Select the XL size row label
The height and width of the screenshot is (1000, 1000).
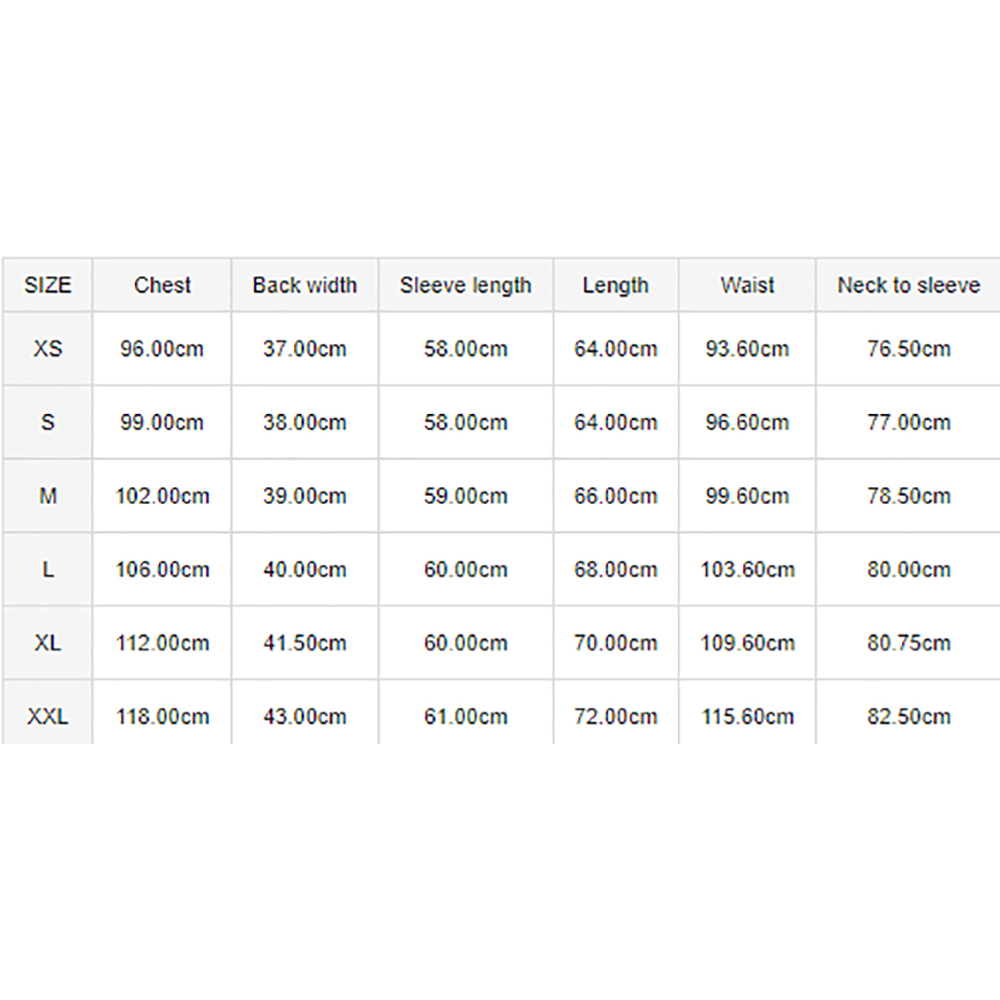point(48,643)
